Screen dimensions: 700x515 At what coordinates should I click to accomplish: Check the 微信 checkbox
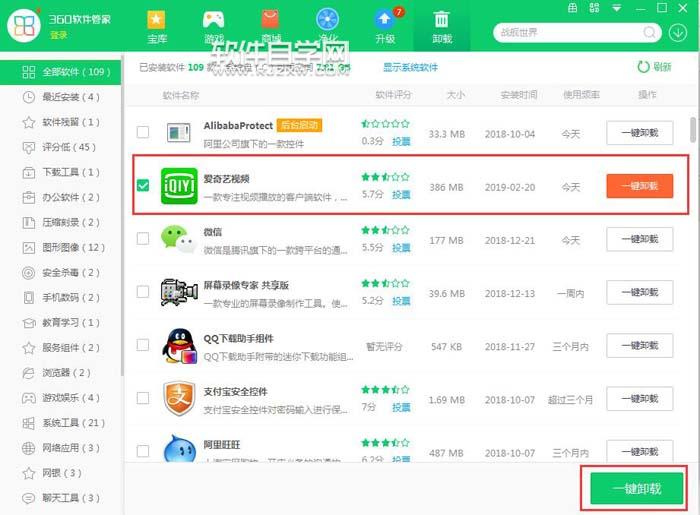click(x=143, y=238)
